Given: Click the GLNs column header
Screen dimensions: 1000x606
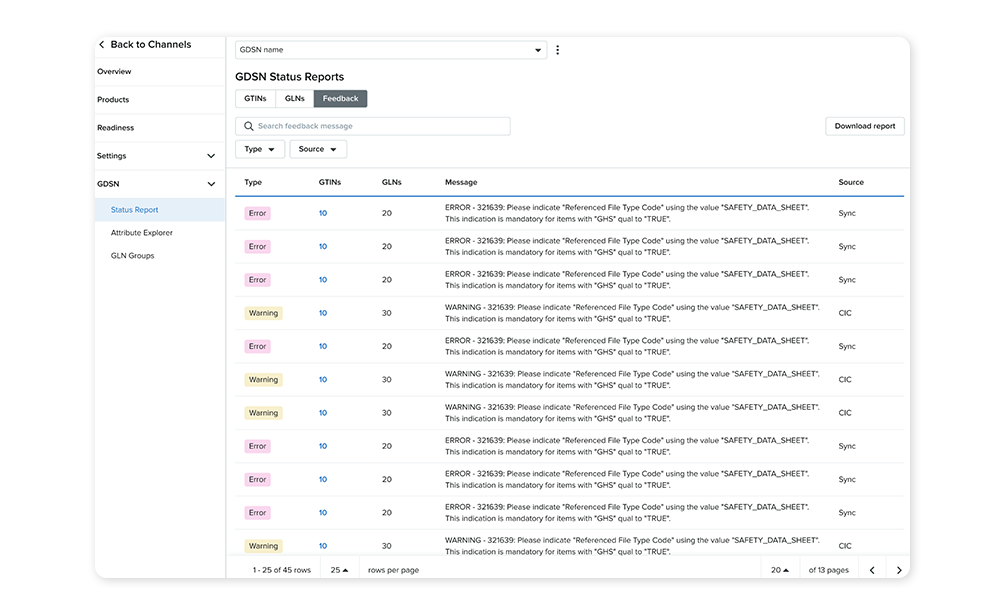Looking at the screenshot, I should [392, 182].
